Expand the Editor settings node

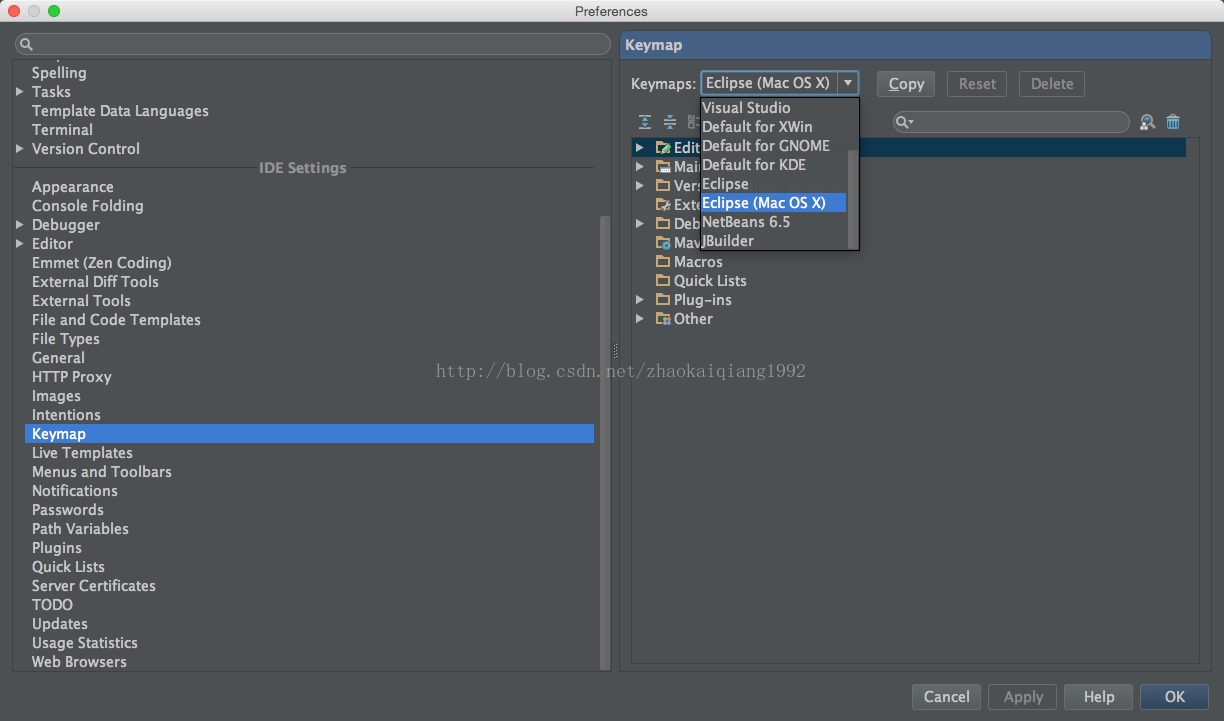point(20,244)
